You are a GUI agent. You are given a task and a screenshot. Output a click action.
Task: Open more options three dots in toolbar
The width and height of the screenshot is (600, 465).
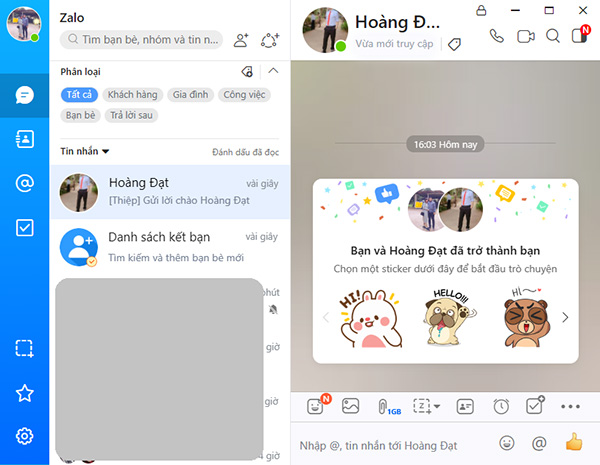coord(571,406)
